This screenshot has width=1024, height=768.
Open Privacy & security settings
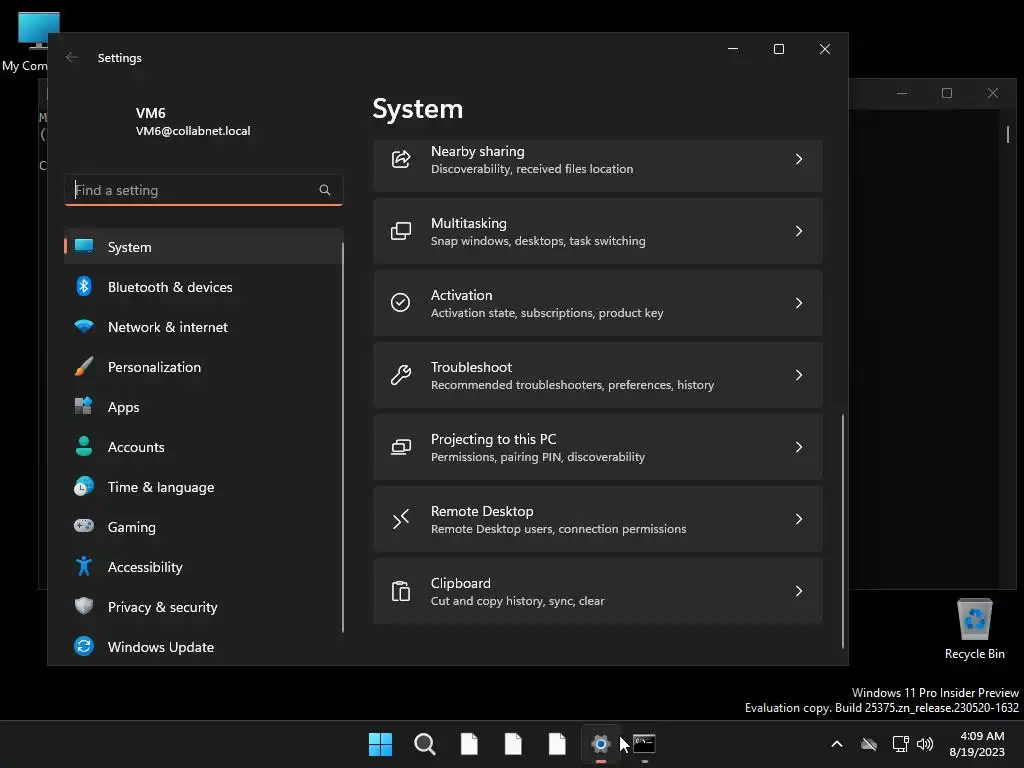(x=203, y=607)
